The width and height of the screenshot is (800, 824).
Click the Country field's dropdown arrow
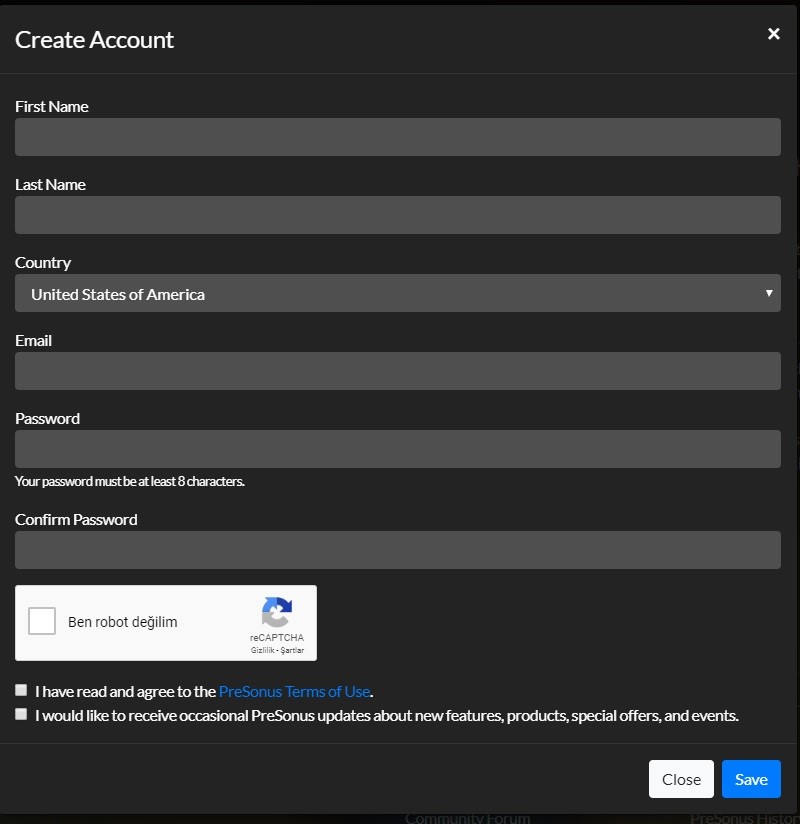point(768,294)
